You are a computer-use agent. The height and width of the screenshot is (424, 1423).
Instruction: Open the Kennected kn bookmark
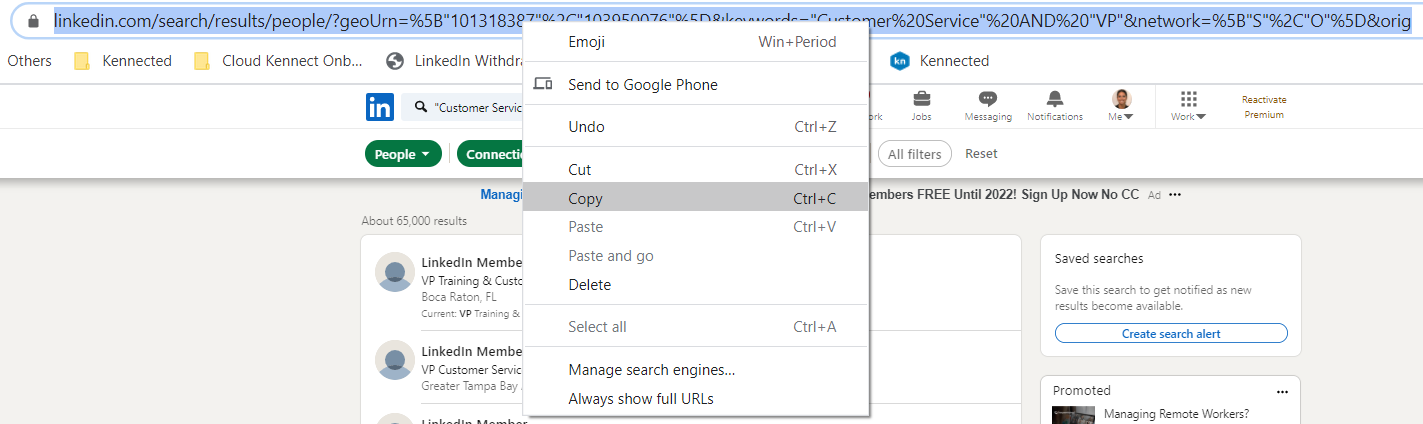[939, 61]
